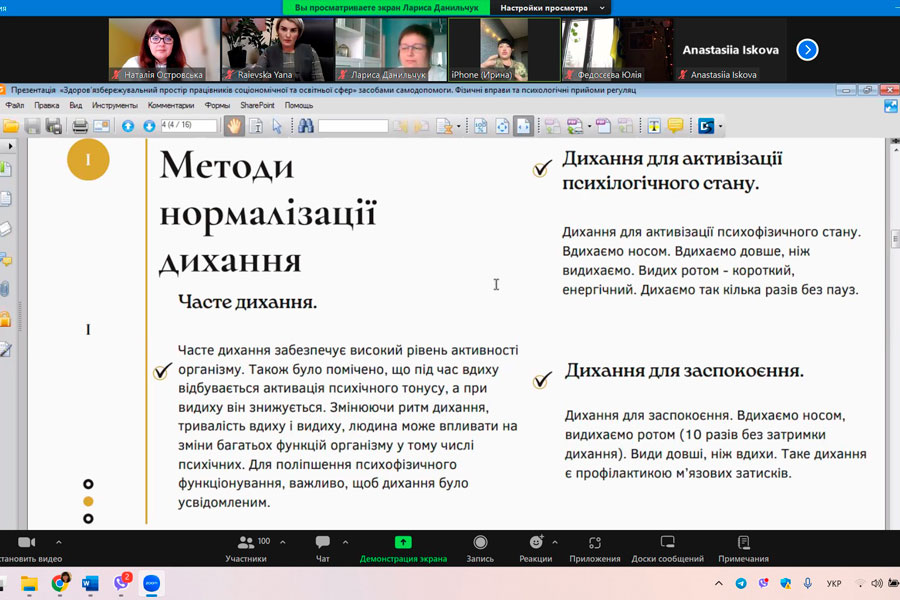900x600 pixels.
Task: Click the binoculars search icon
Action: [305, 126]
